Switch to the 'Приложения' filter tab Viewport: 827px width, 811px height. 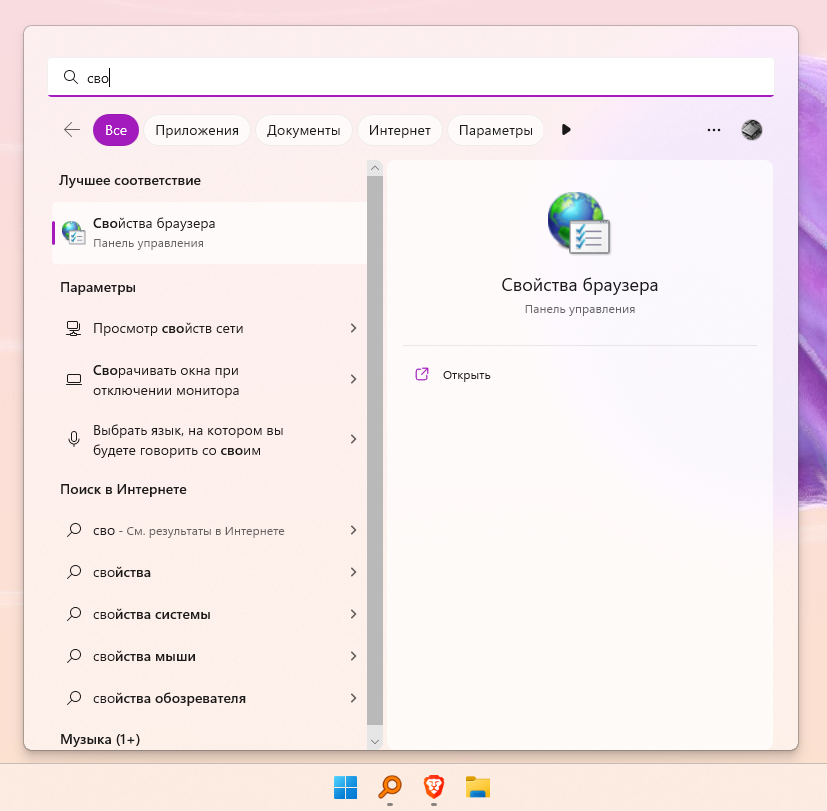pyautogui.click(x=197, y=130)
